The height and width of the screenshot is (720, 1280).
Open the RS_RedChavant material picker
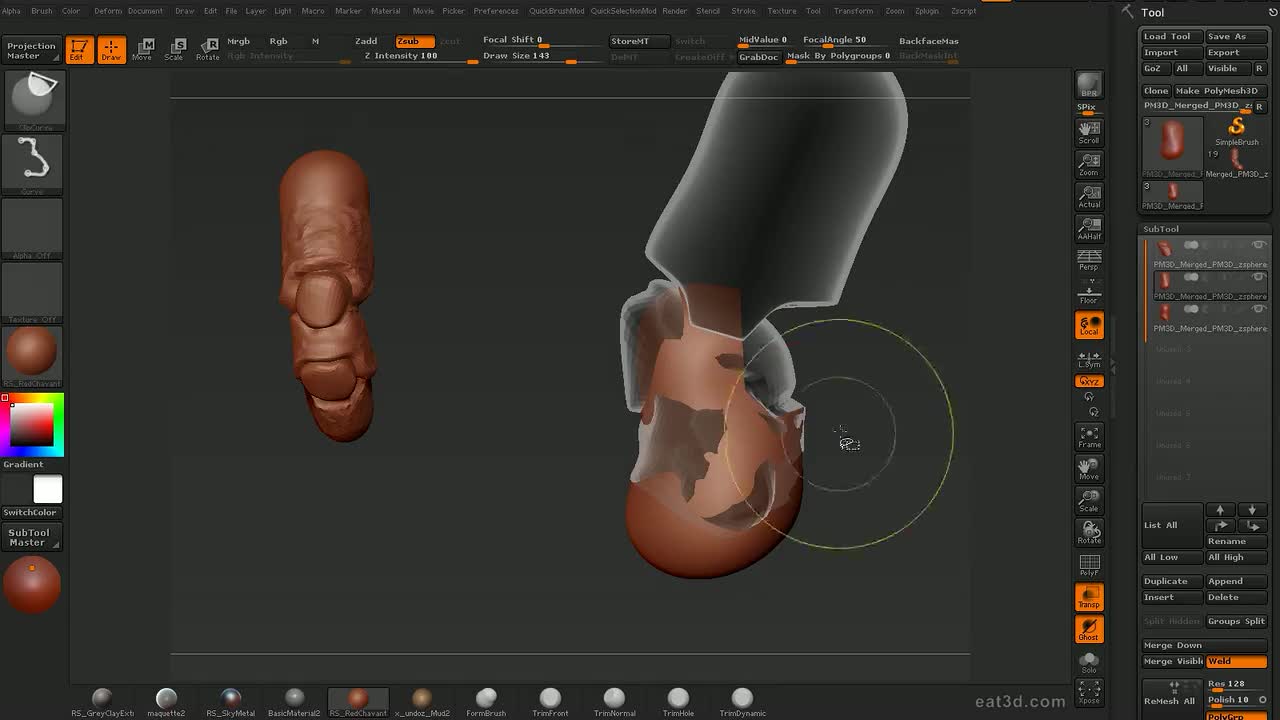pos(33,356)
